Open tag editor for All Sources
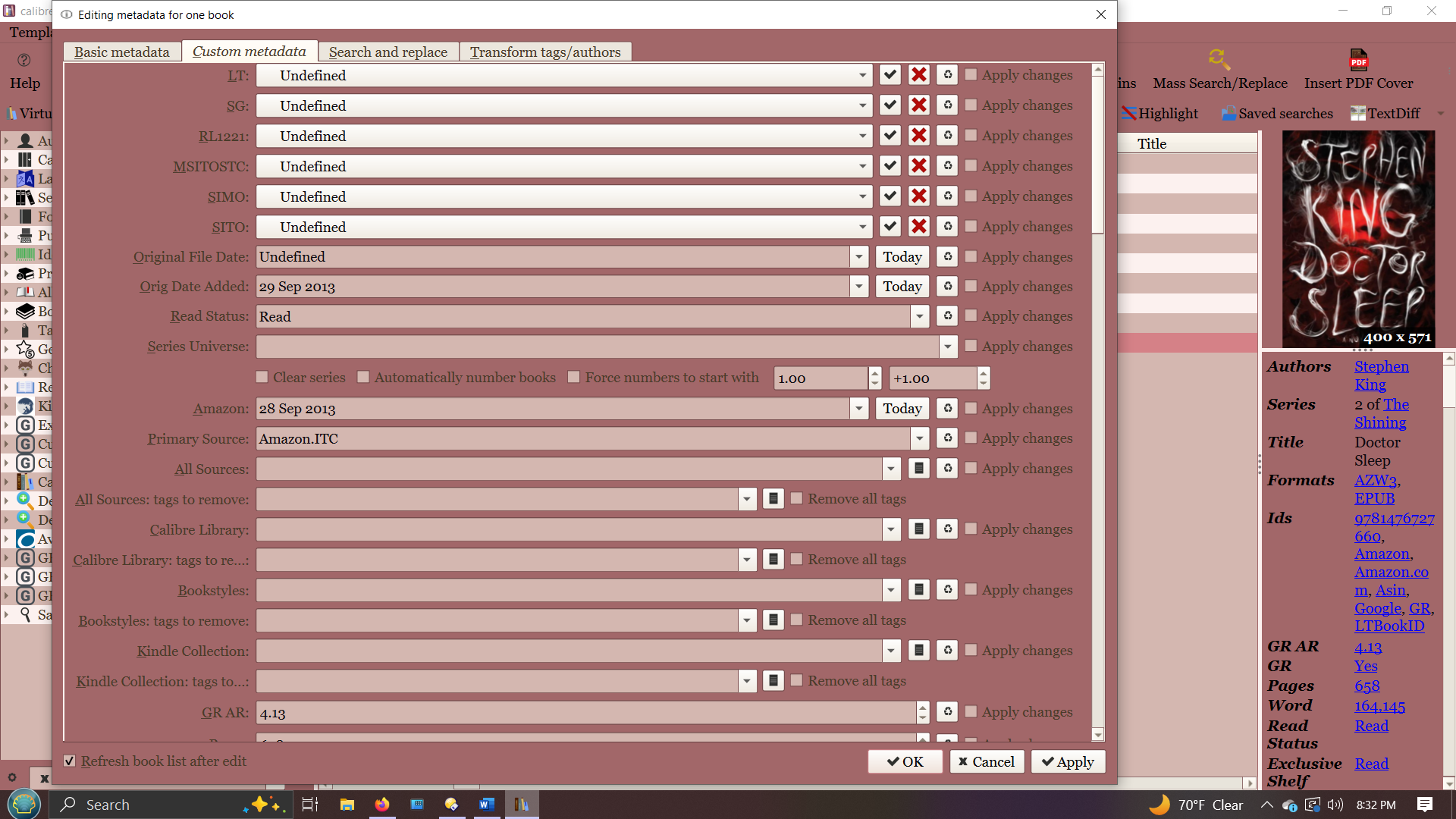The height and width of the screenshot is (819, 1456). pyautogui.click(x=919, y=469)
